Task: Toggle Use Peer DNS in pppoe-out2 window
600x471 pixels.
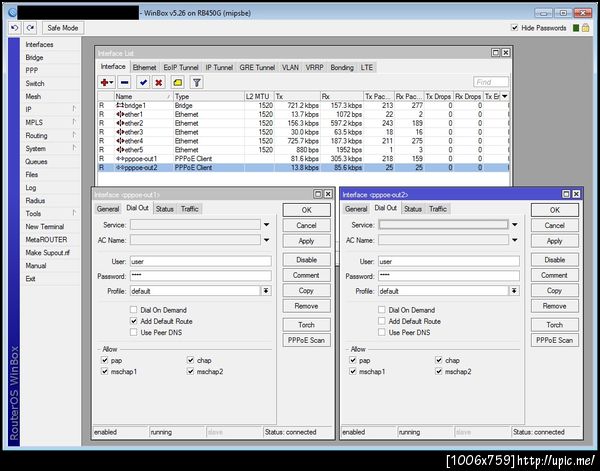Action: [x=382, y=332]
